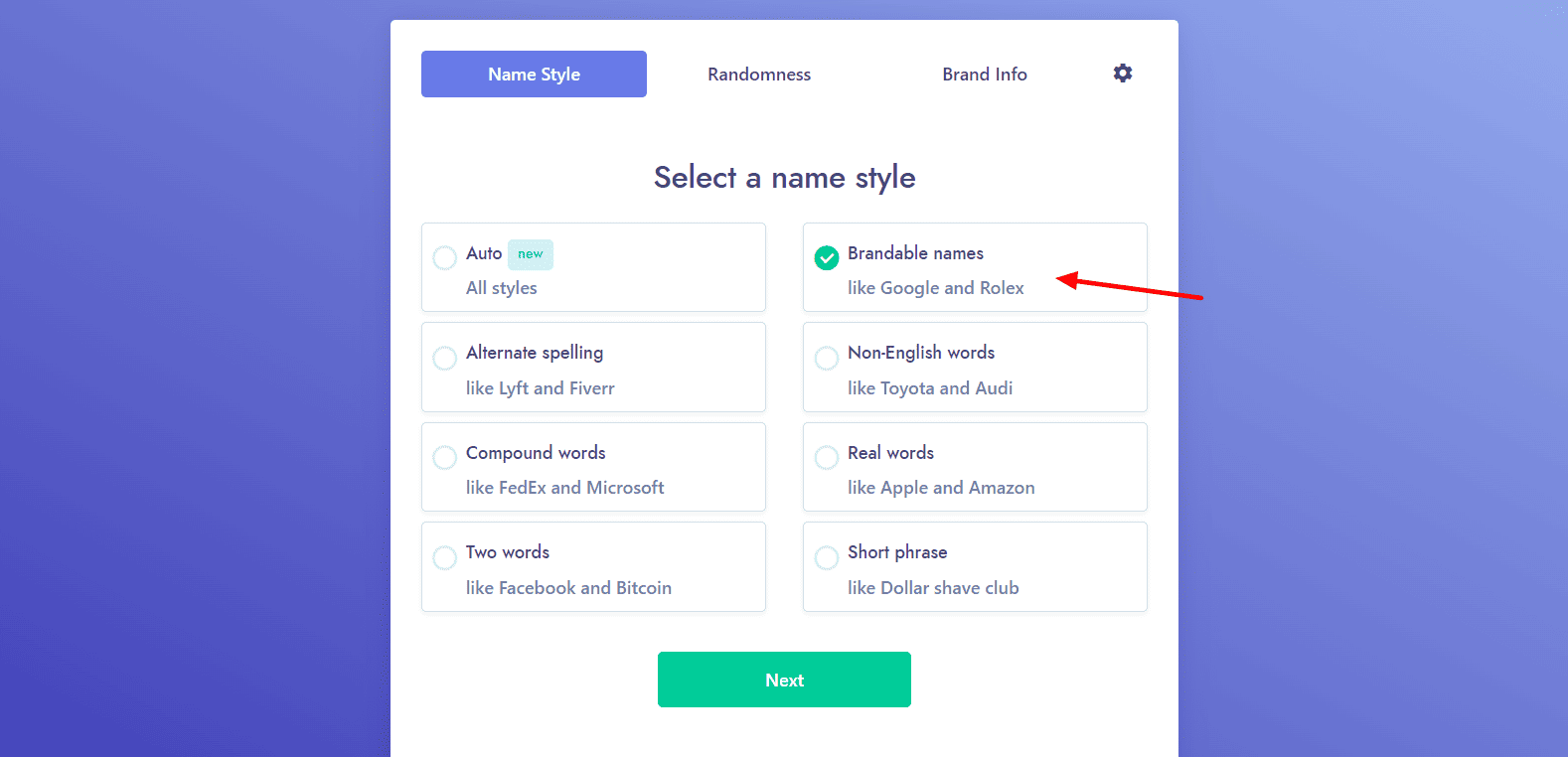This screenshot has width=1568, height=757.
Task: Enable the Two words radio circle
Action: pyautogui.click(x=445, y=557)
